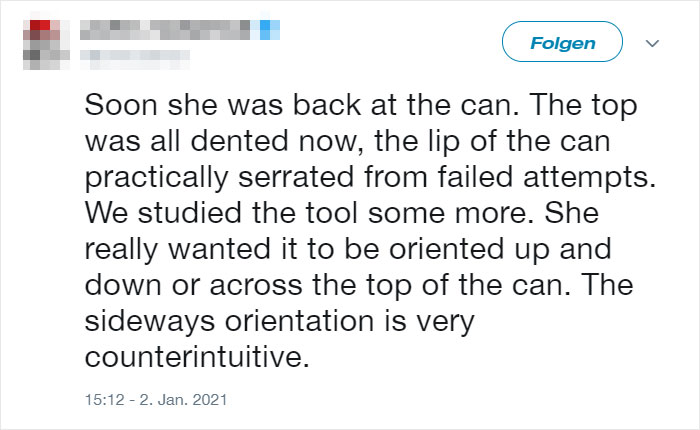Click "The top" ending the first line
Image resolution: width=700 pixels, height=430 pixels.
[x=583, y=106]
